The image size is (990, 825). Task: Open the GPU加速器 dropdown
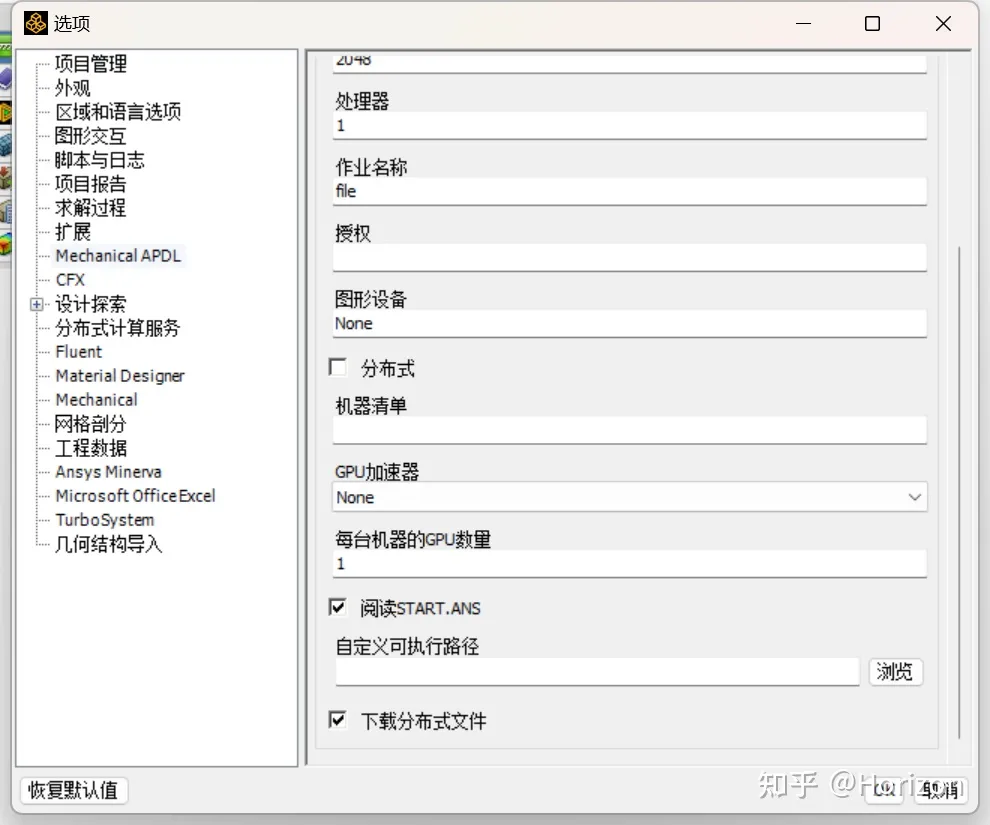click(x=629, y=497)
